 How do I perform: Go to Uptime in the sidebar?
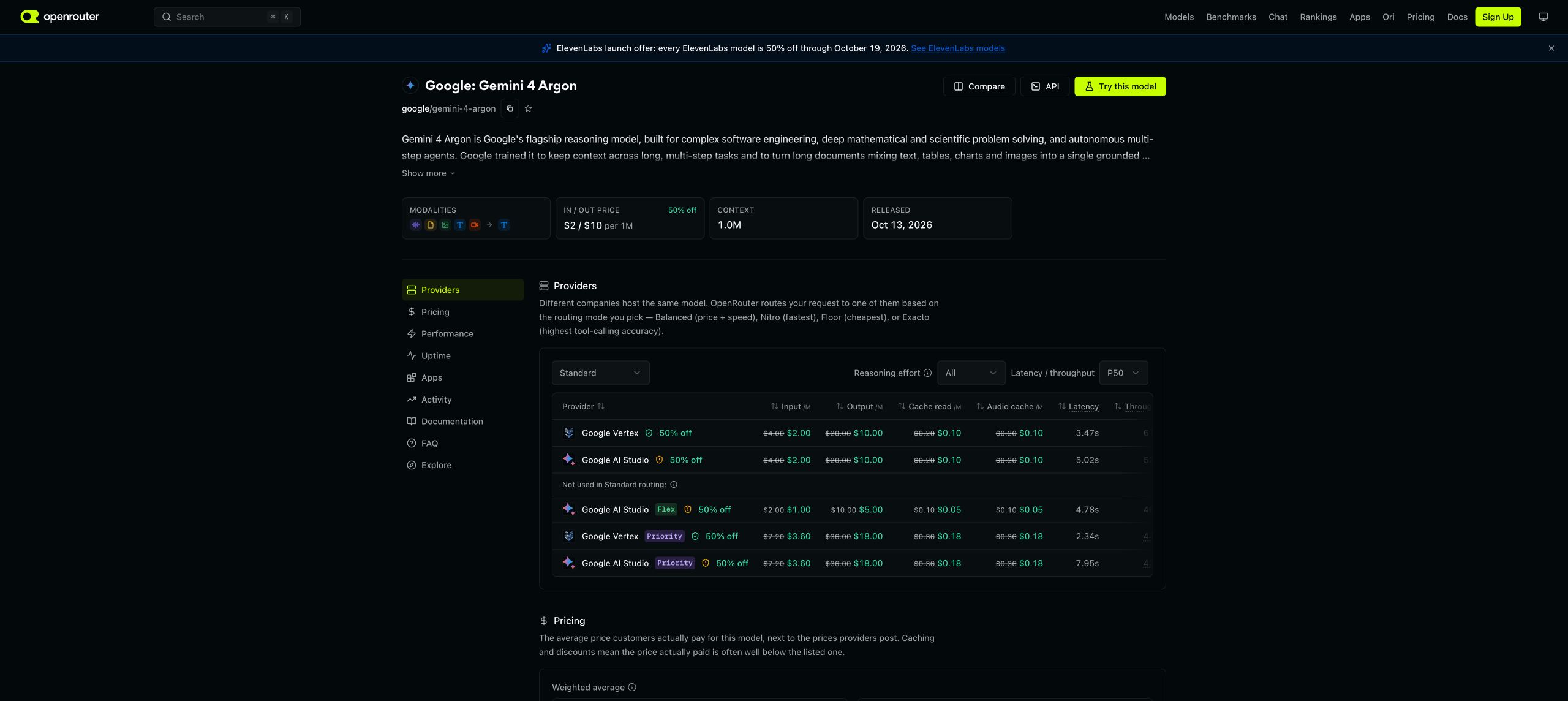click(x=462, y=356)
